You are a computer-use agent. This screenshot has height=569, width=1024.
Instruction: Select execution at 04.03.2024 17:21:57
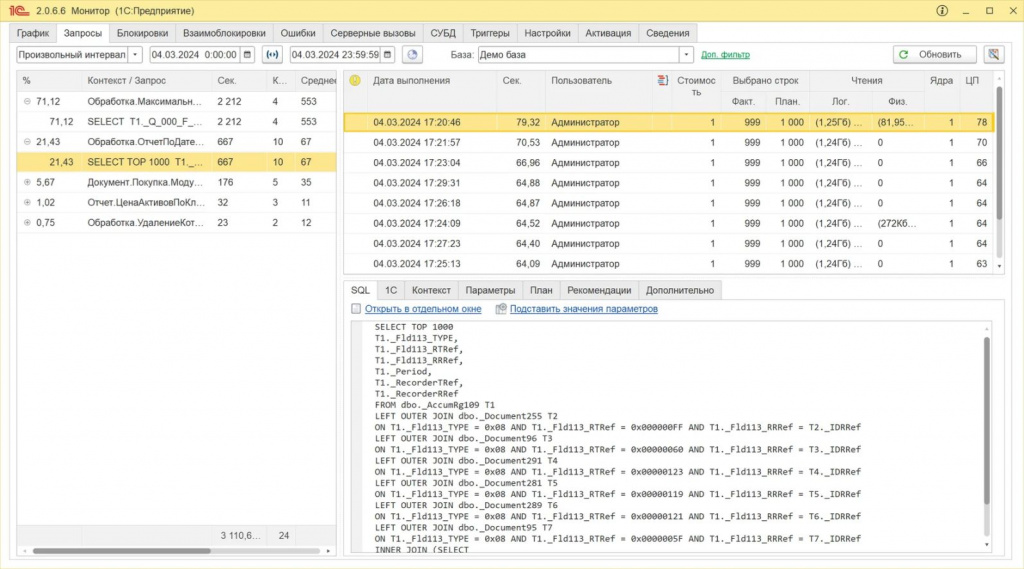pos(669,142)
